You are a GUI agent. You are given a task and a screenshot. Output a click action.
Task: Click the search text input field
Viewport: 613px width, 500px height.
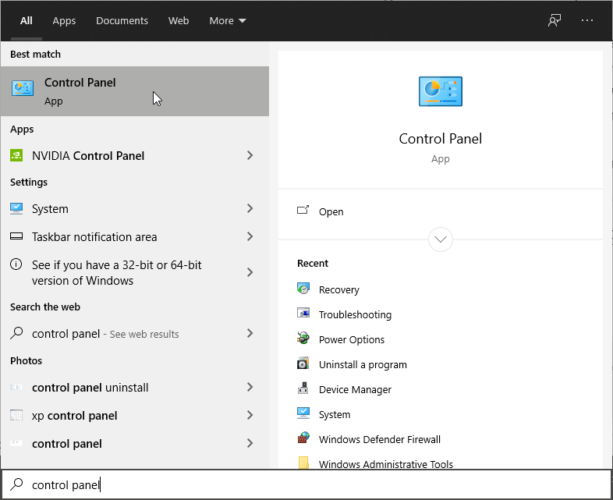pyautogui.click(x=300, y=485)
